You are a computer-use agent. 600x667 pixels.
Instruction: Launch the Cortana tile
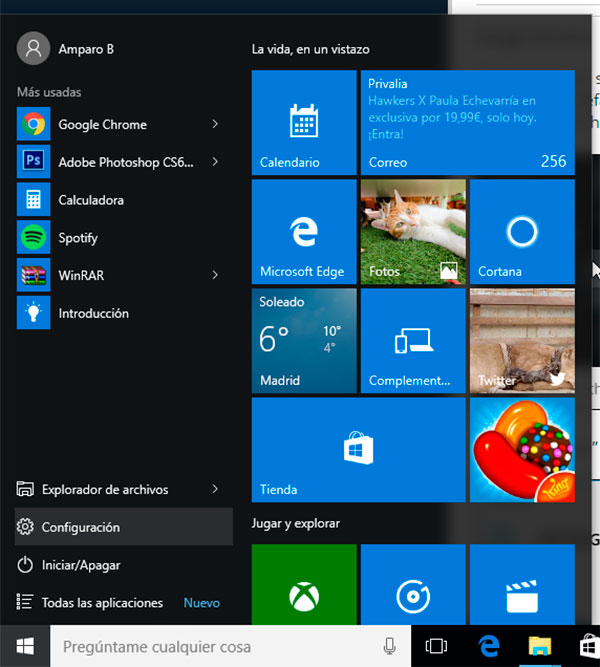(521, 231)
